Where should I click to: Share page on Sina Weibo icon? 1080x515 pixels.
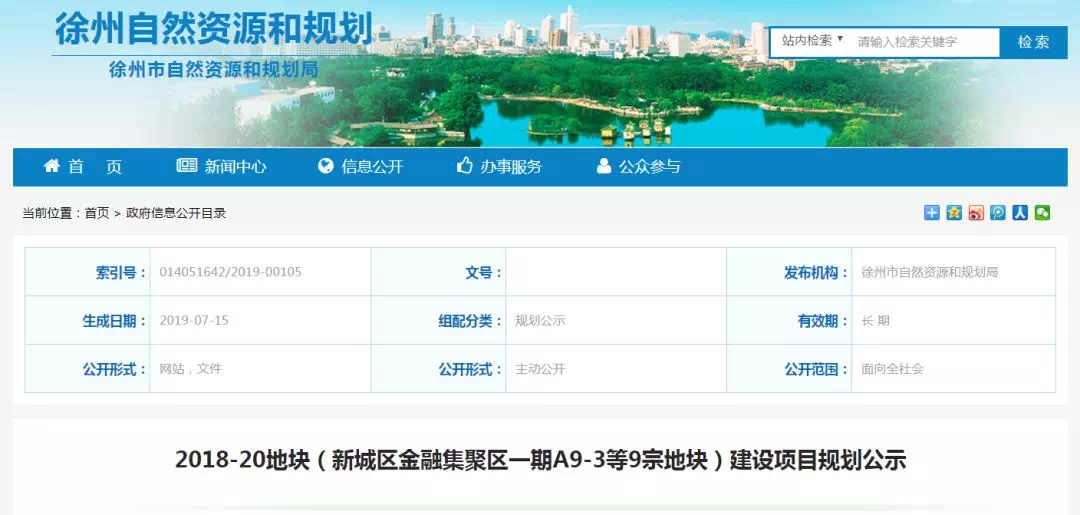(976, 213)
